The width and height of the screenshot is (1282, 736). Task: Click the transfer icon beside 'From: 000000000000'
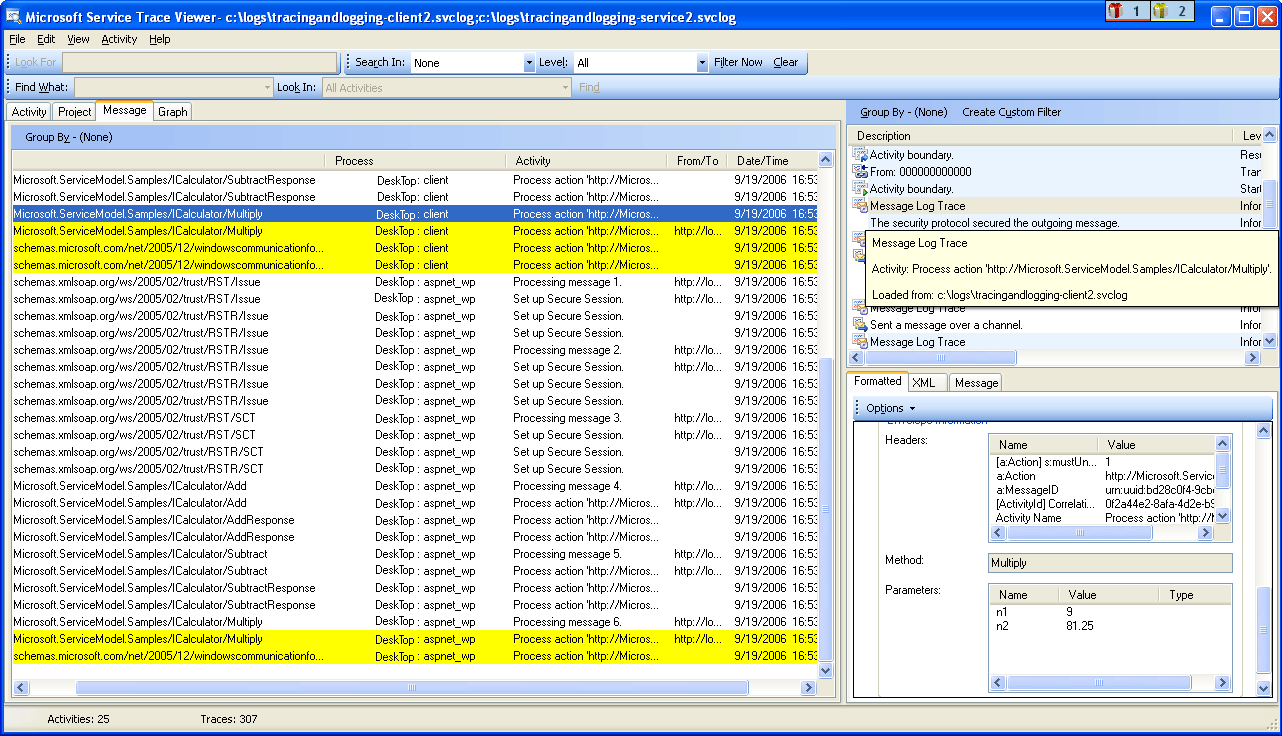pos(858,172)
